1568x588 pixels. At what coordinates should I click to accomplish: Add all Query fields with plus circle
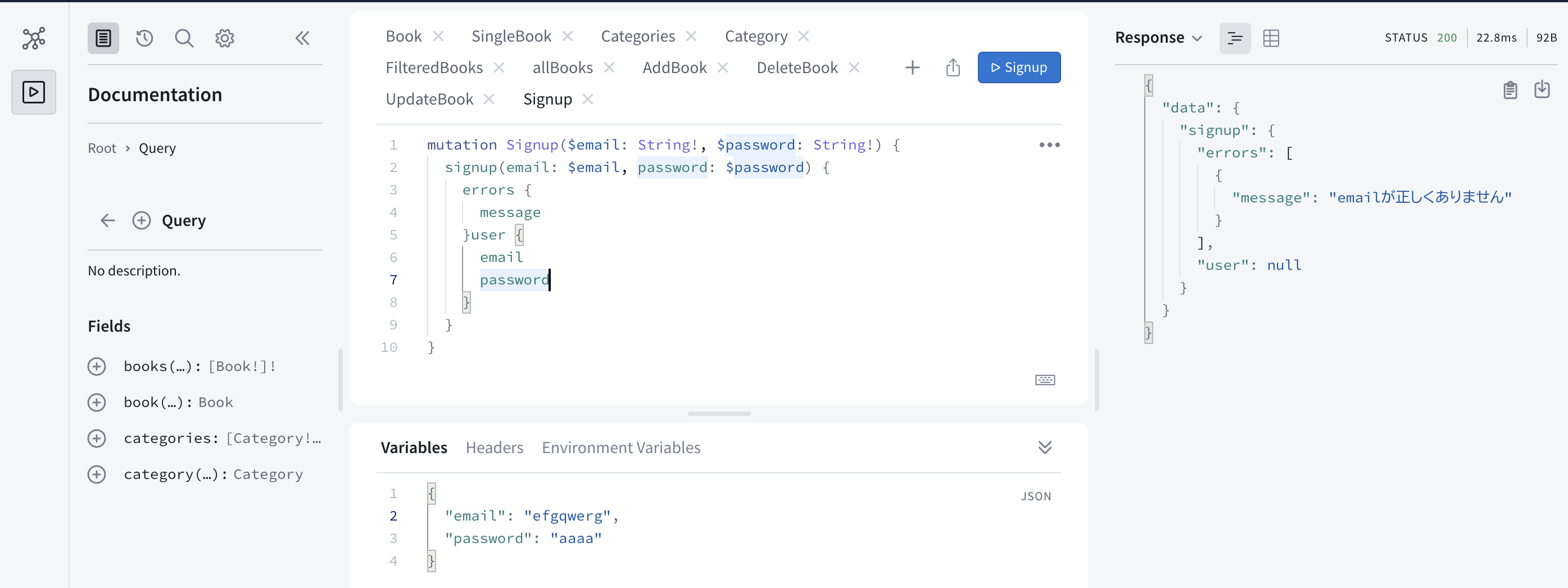[141, 220]
